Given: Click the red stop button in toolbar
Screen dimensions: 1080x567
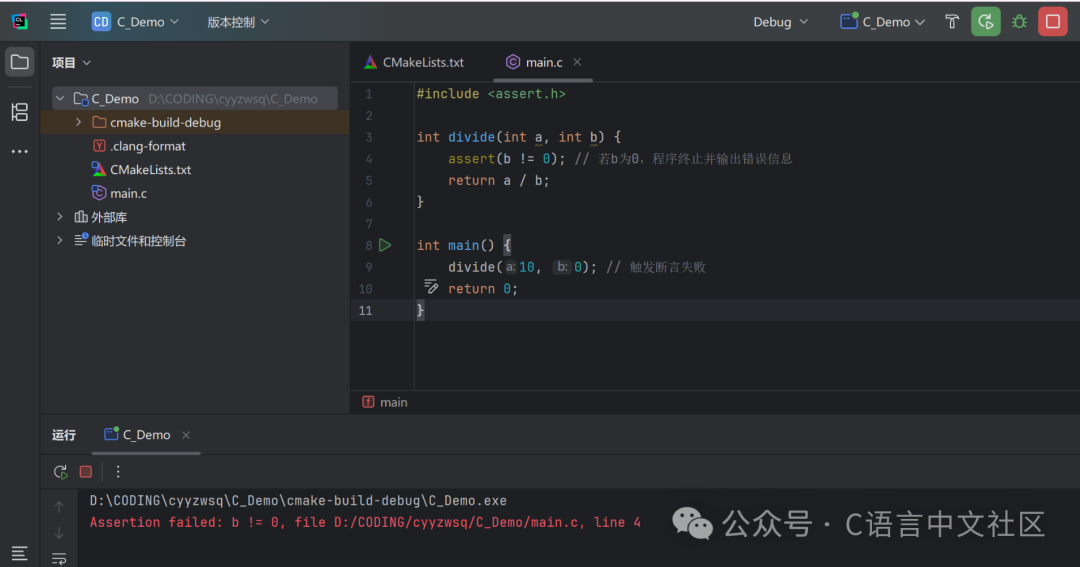Looking at the screenshot, I should (1052, 22).
